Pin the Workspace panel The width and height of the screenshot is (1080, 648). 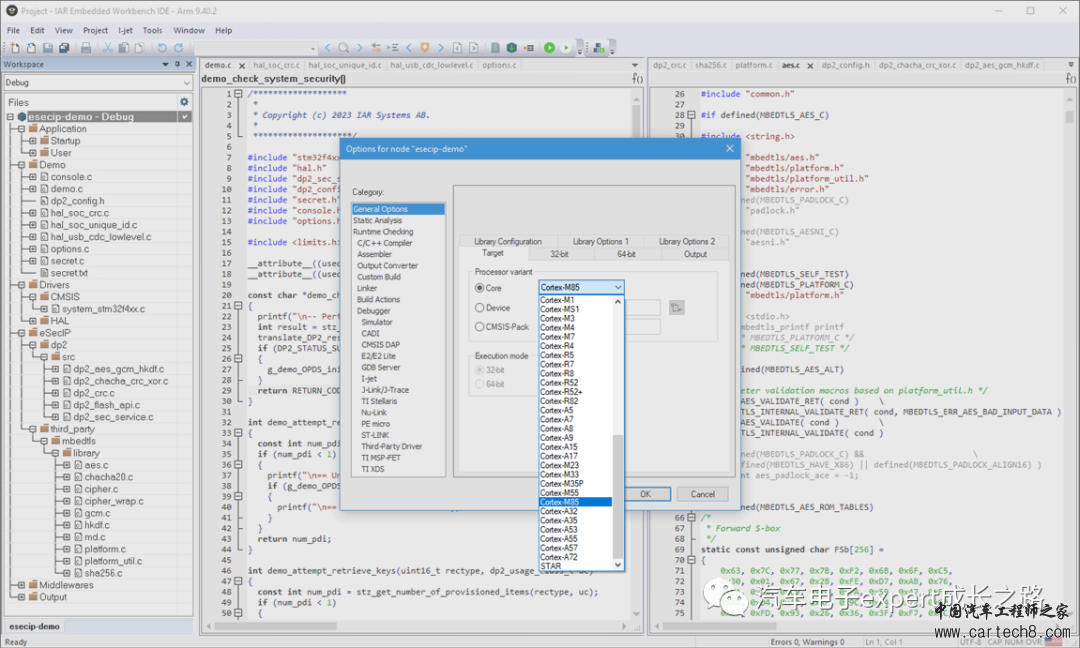coord(177,64)
